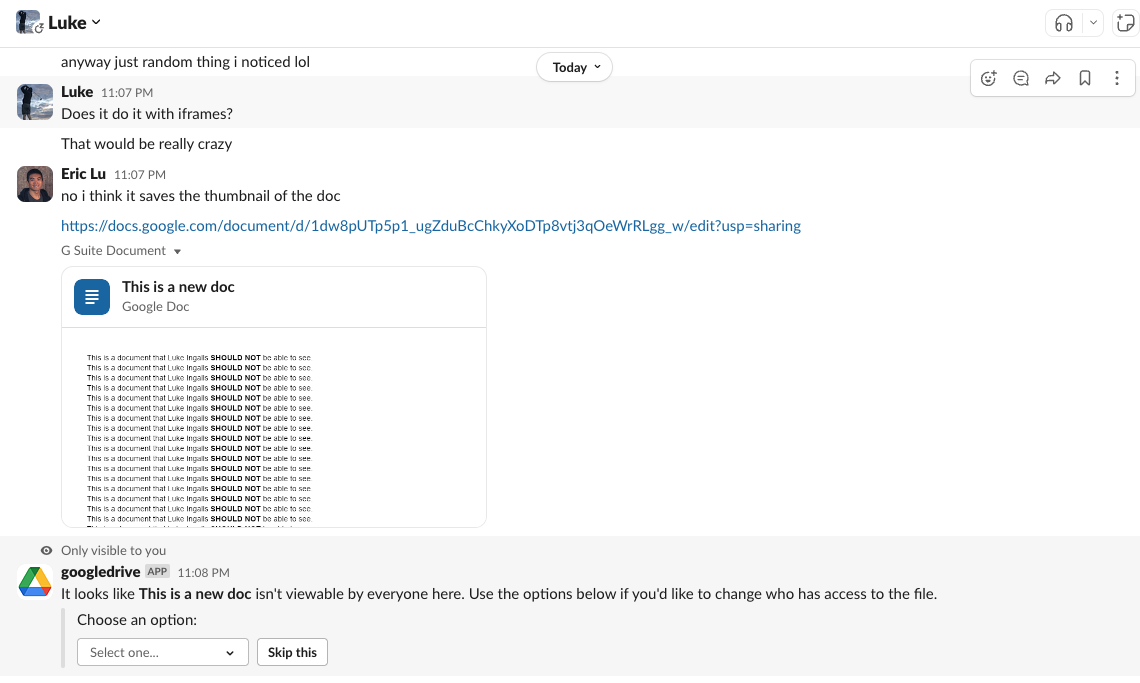
Task: Open more message actions via three-dots icon
Action: click(x=1117, y=77)
